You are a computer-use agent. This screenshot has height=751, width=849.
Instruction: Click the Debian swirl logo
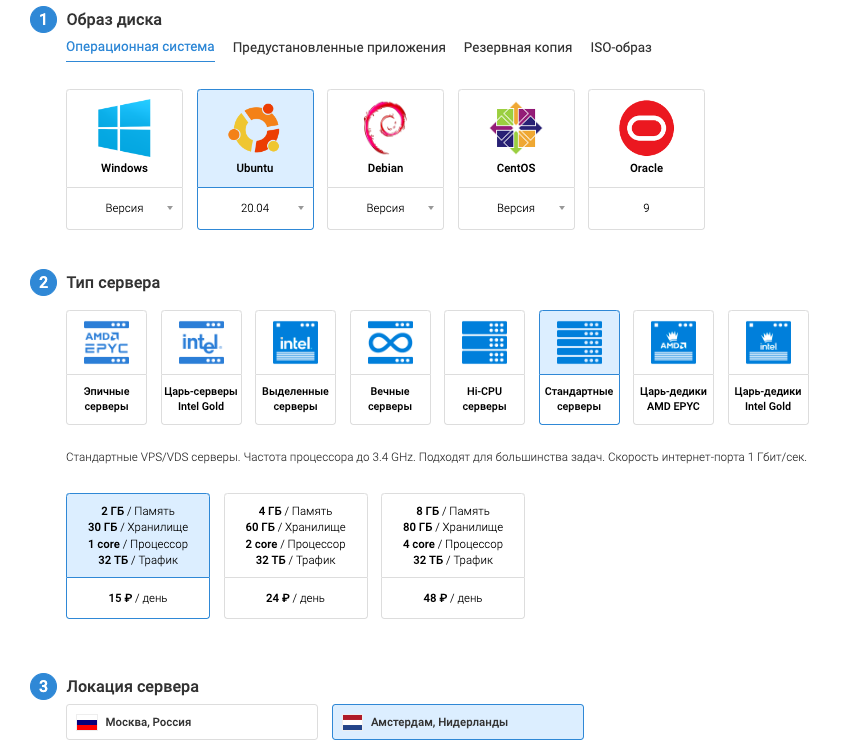(x=385, y=127)
